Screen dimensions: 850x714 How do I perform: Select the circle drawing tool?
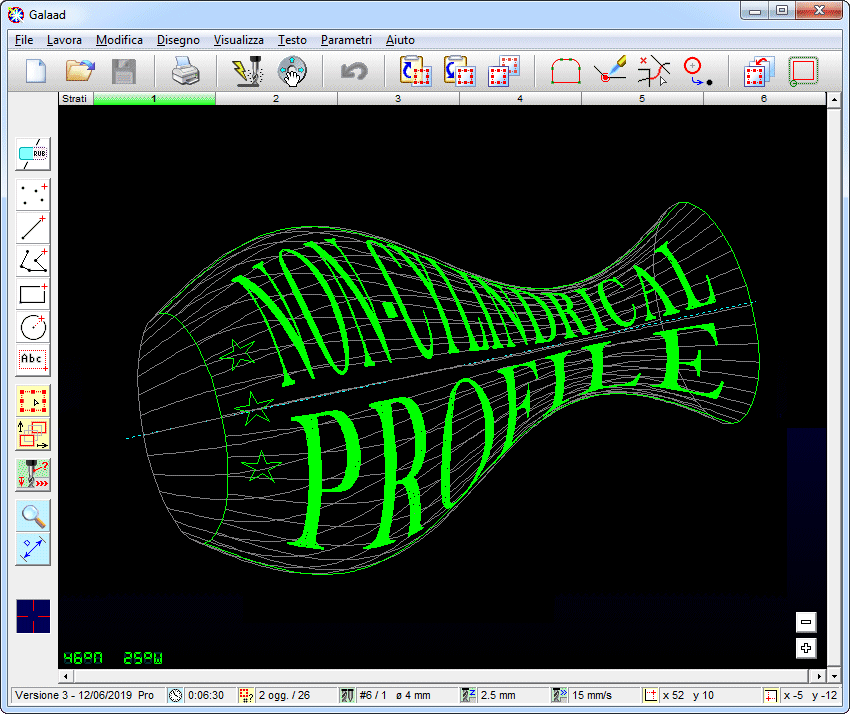[x=33, y=326]
